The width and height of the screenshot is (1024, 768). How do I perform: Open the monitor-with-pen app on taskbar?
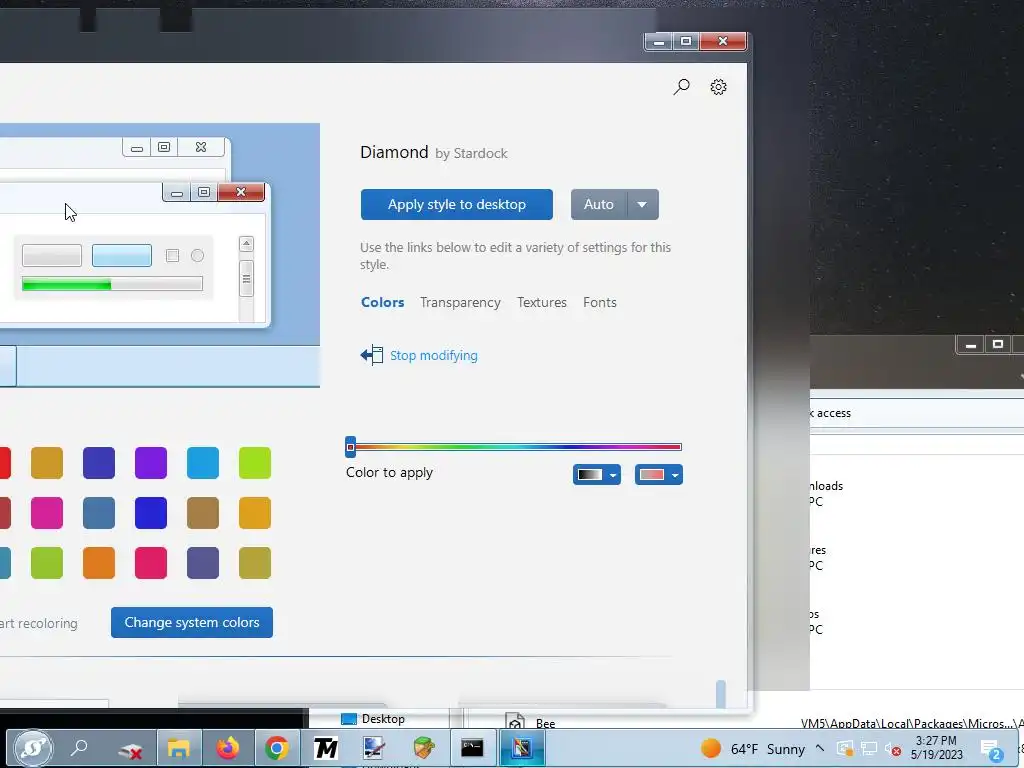[374, 748]
